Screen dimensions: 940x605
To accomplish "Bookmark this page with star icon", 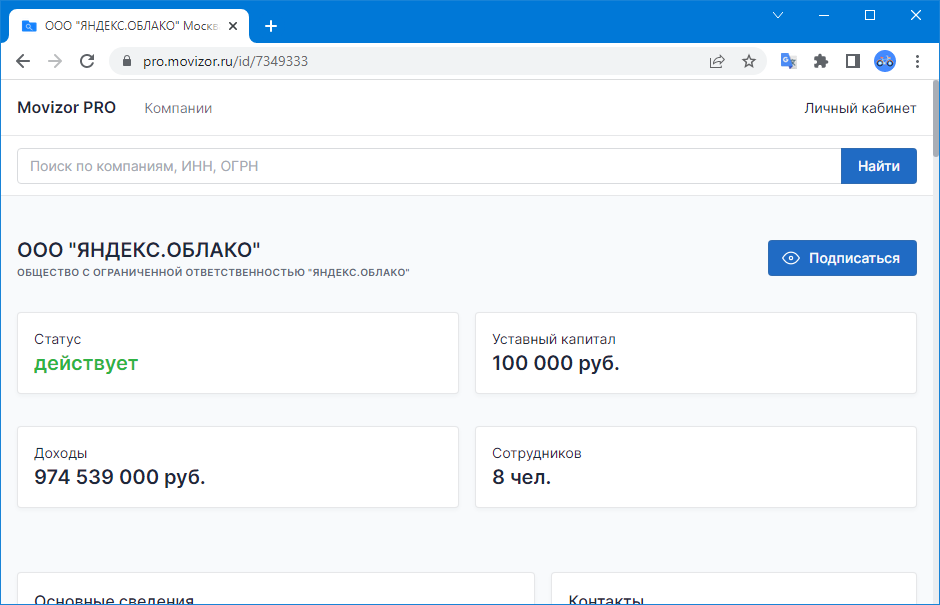I will click(x=749, y=61).
